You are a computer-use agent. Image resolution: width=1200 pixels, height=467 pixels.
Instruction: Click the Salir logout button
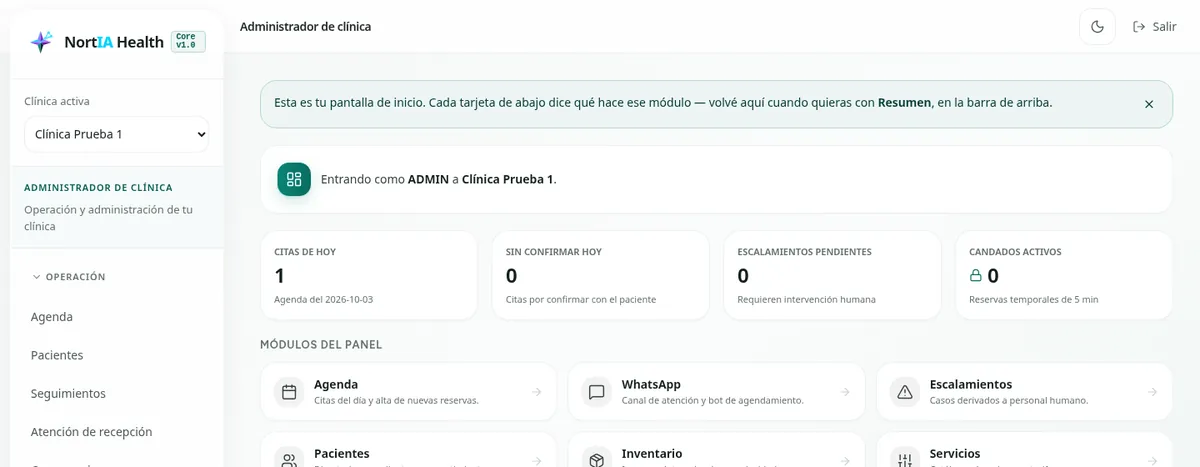click(x=1154, y=26)
